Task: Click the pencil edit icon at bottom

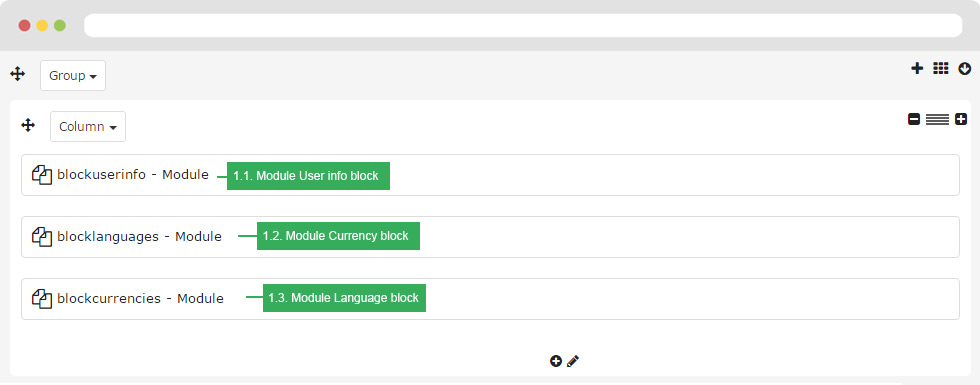Action: 573,361
